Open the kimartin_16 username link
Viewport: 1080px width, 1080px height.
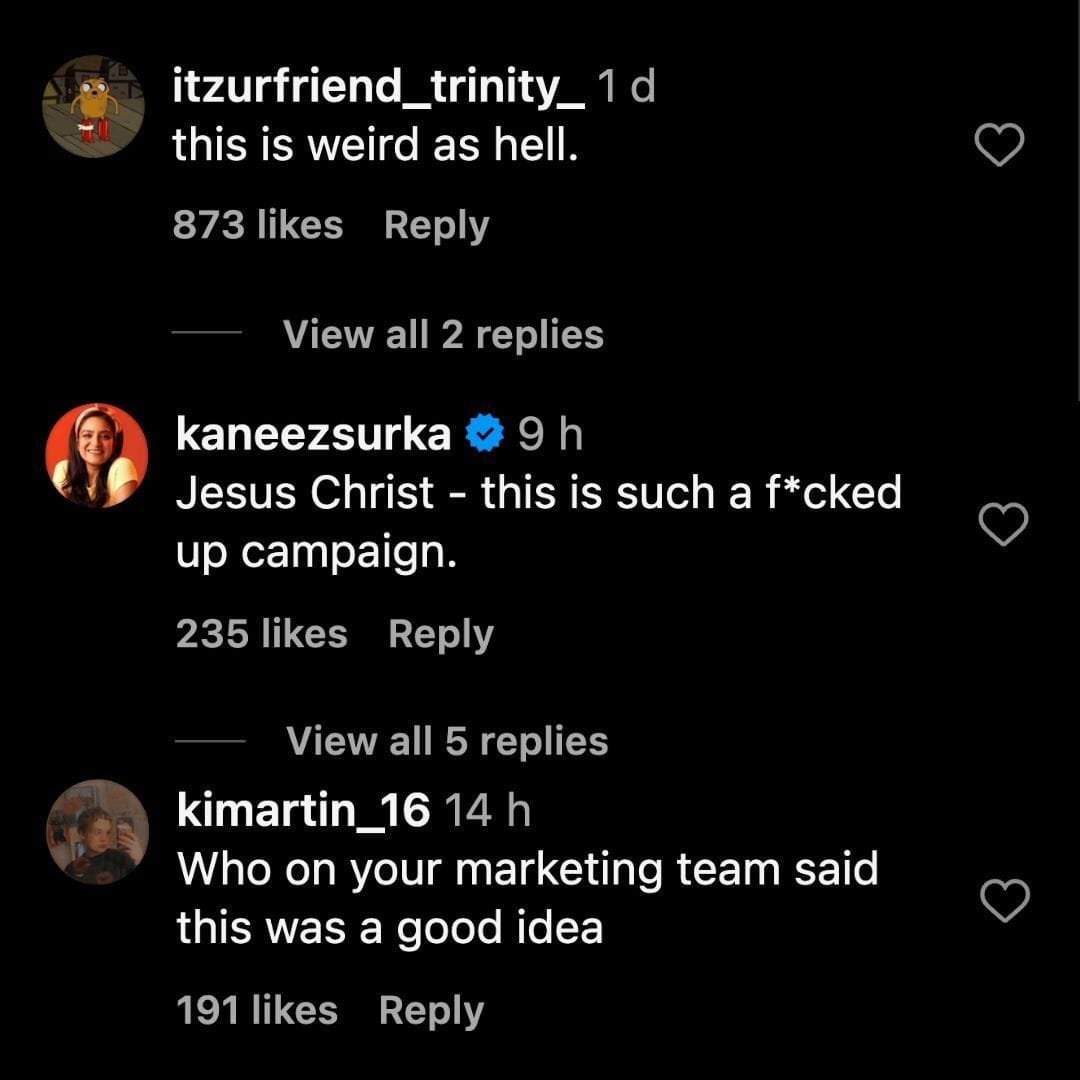tap(303, 810)
